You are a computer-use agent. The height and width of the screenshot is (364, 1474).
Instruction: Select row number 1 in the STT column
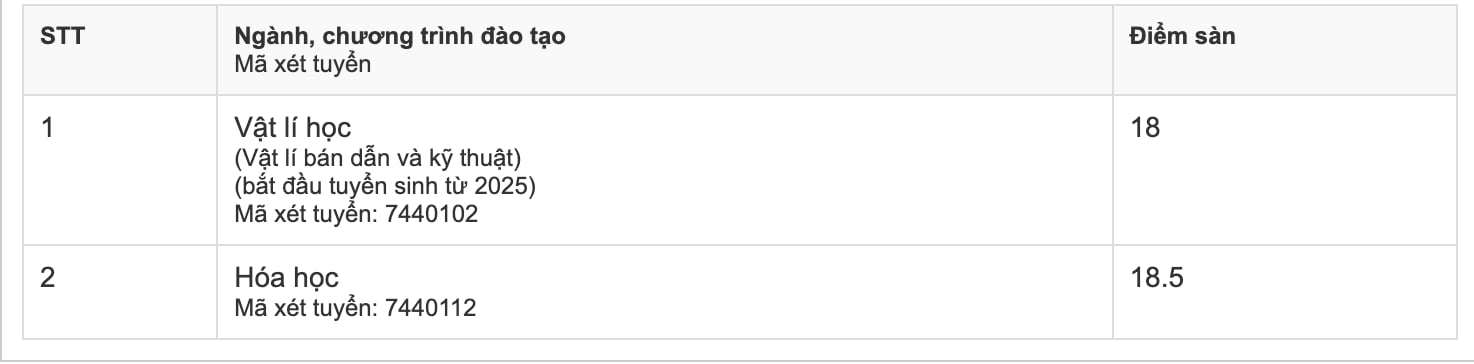(x=46, y=128)
